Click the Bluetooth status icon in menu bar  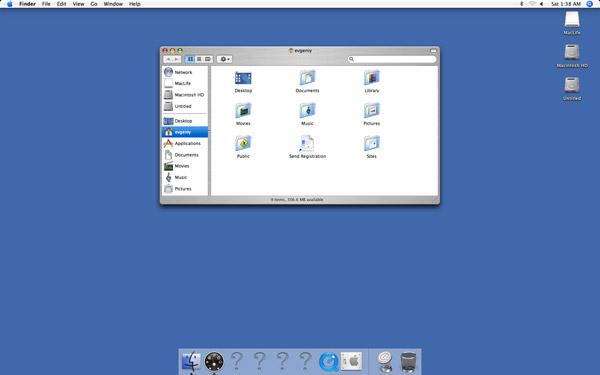tap(522, 4)
